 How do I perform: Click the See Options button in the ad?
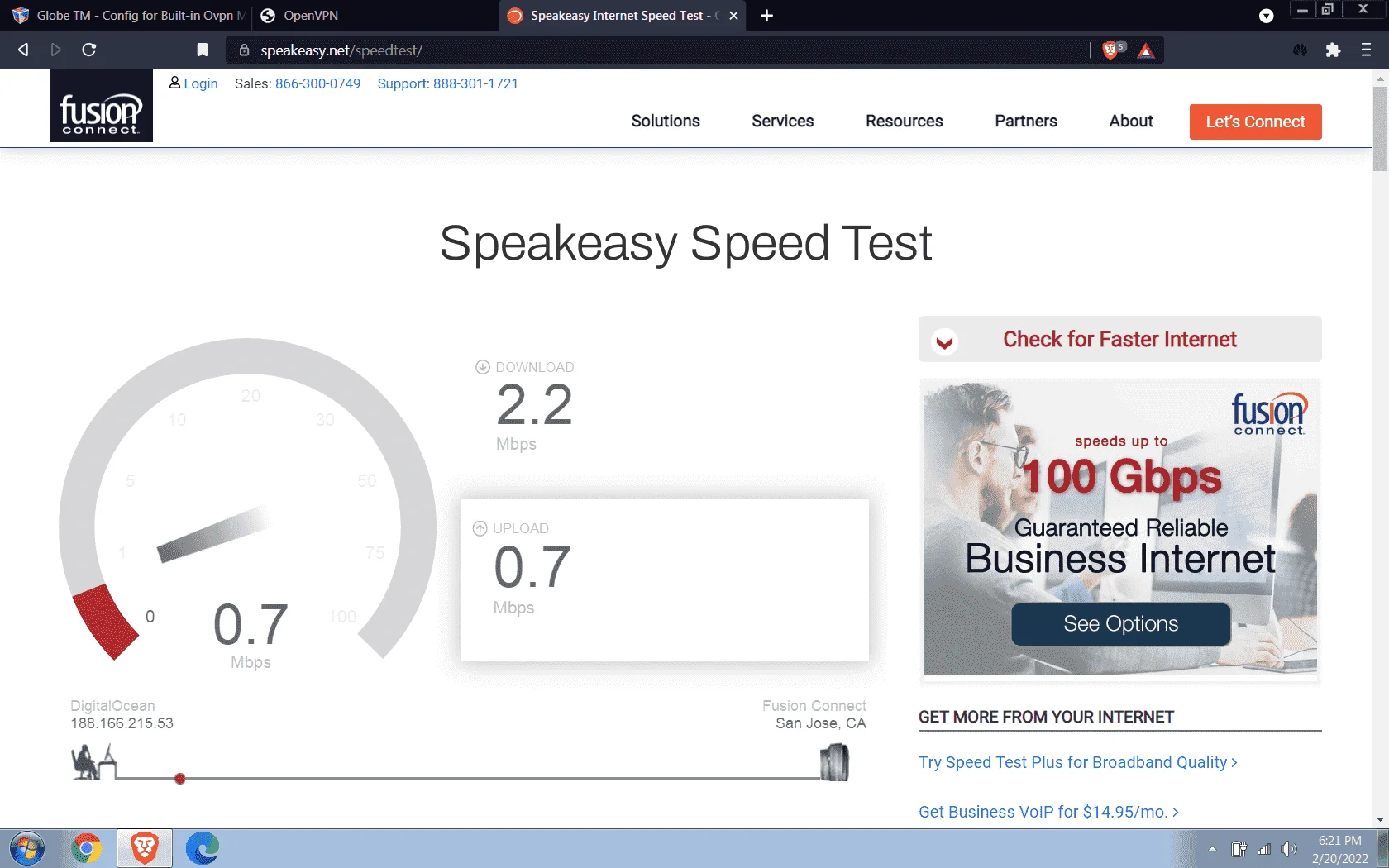click(x=1121, y=623)
